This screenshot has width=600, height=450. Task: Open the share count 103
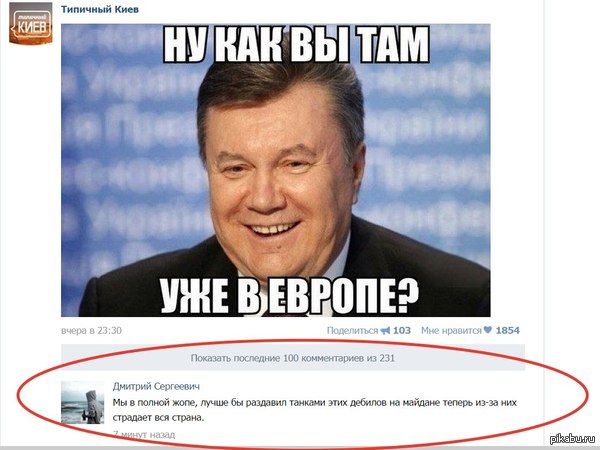tap(402, 330)
